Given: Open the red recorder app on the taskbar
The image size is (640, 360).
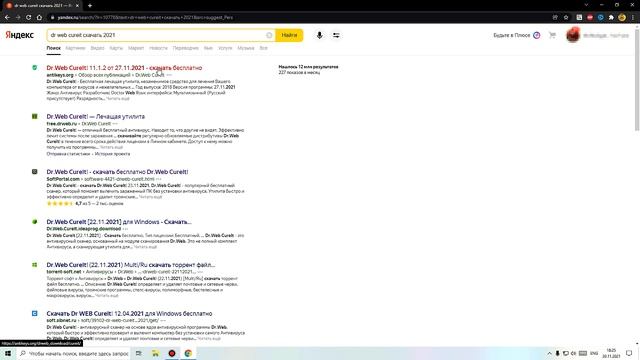Looking at the screenshot, I should (x=172, y=353).
